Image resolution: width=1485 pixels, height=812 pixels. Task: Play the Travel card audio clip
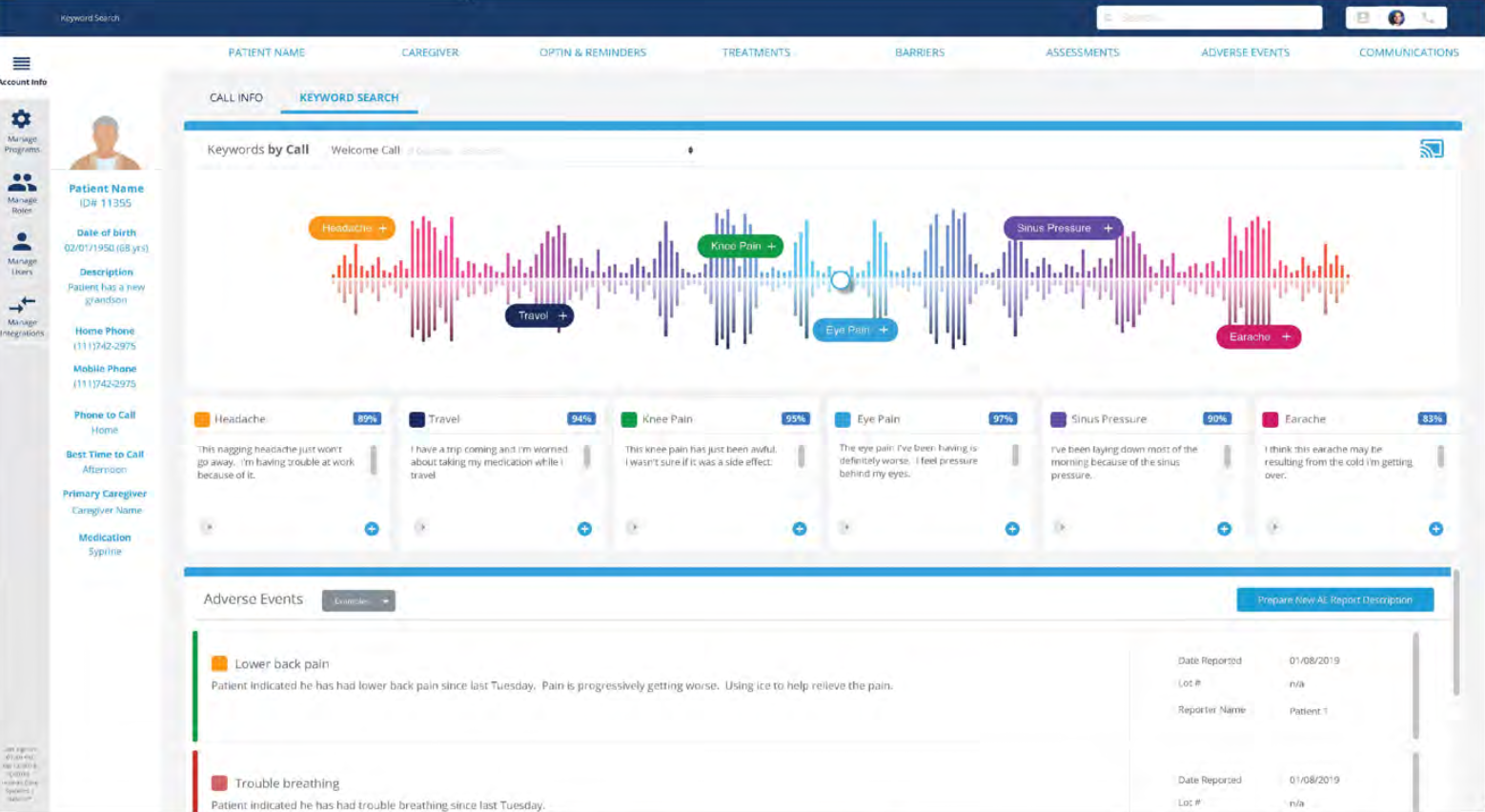coord(421,526)
